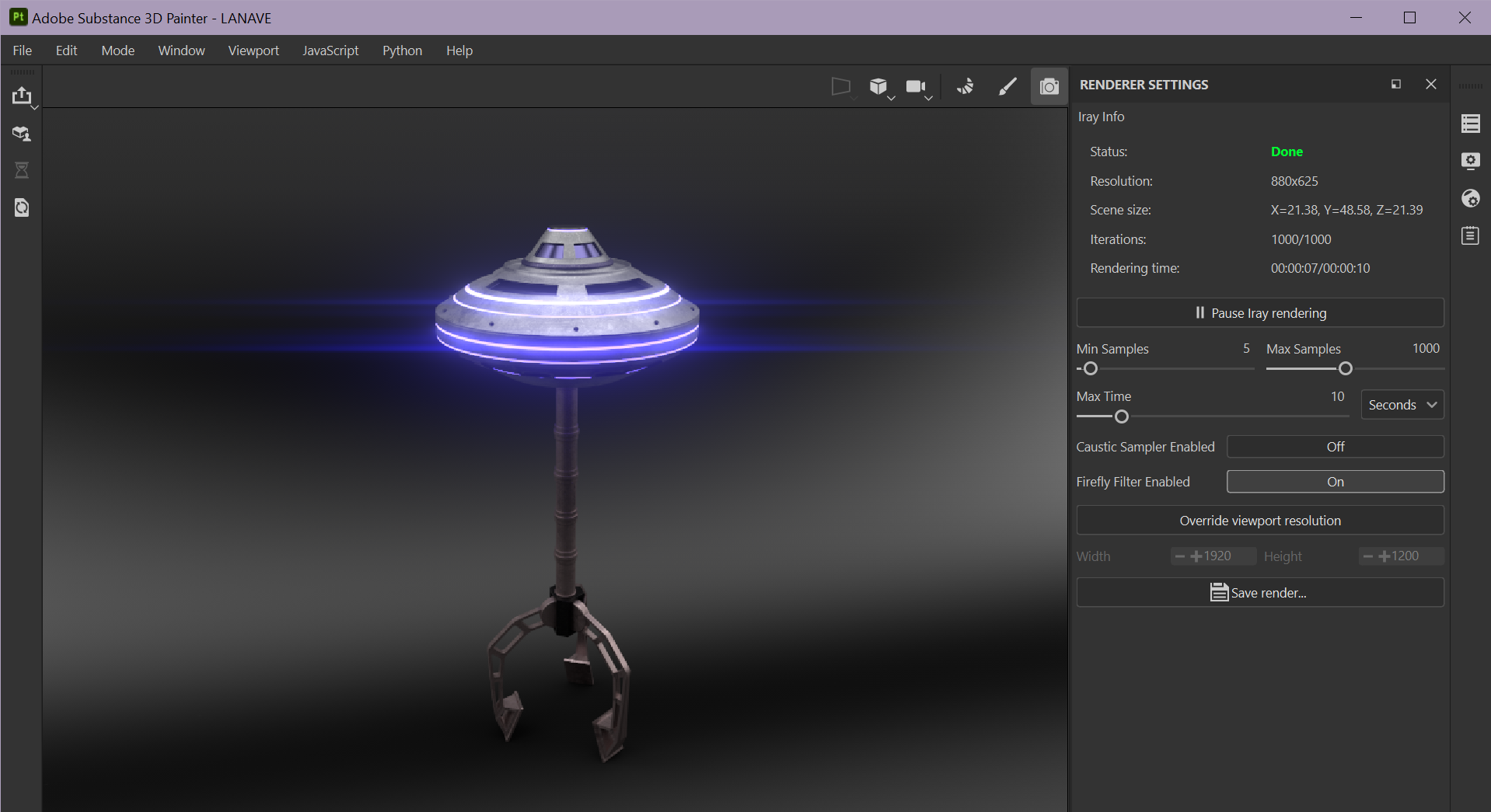Click the cube-with-person asset icon in left sidebar
The width and height of the screenshot is (1491, 812).
[21, 134]
